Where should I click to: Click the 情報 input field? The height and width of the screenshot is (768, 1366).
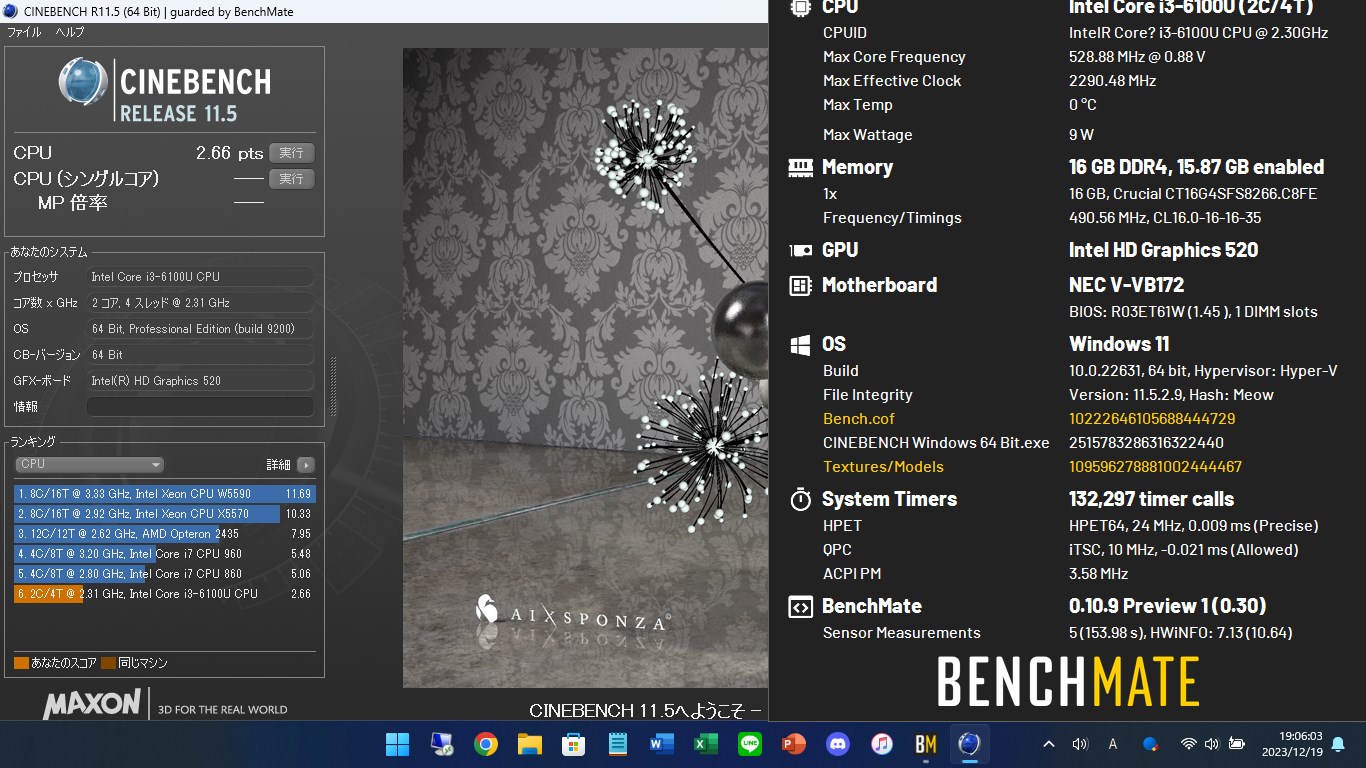coord(200,407)
